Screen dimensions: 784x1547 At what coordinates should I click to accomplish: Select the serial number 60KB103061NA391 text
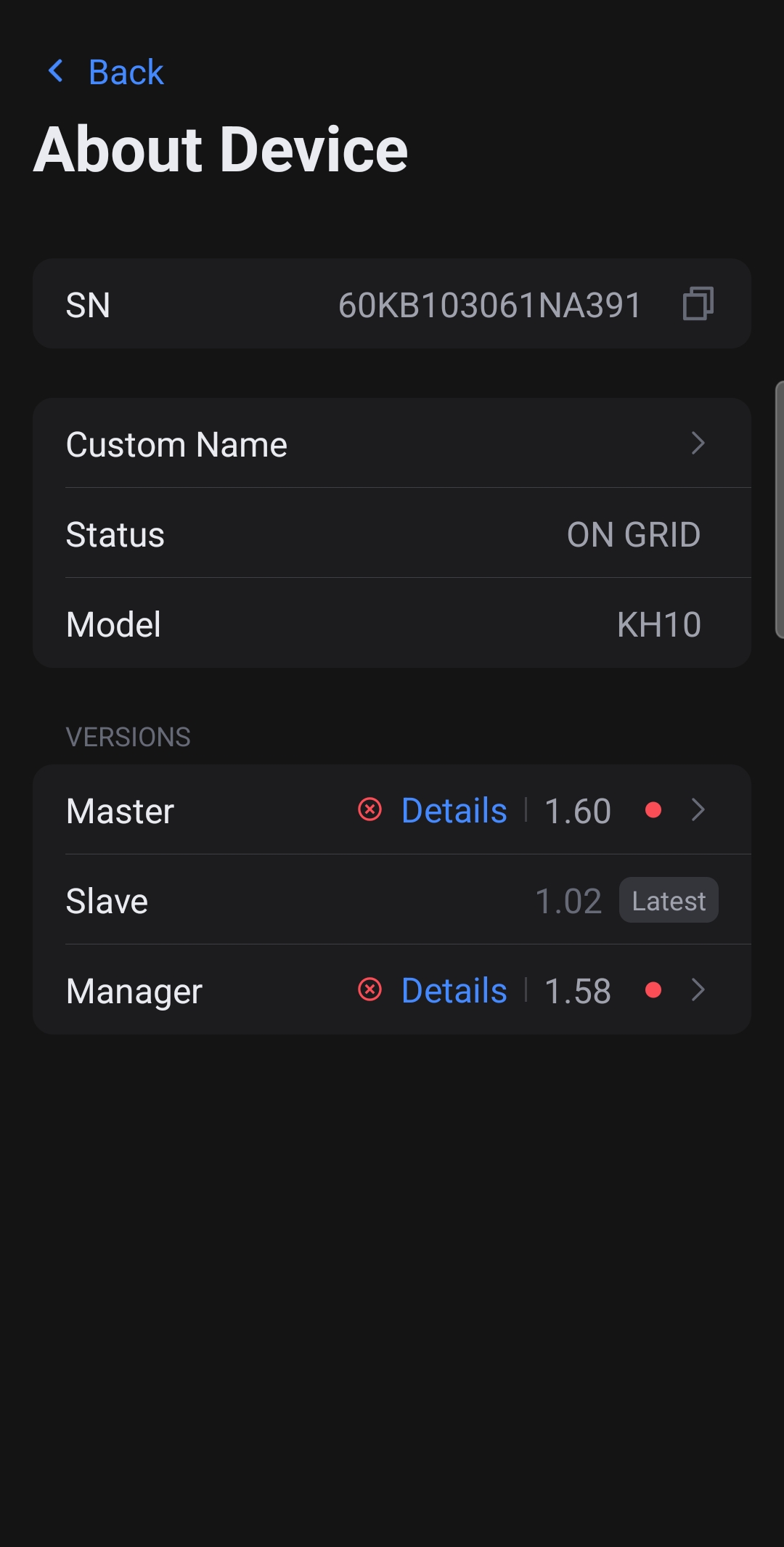[x=490, y=305]
